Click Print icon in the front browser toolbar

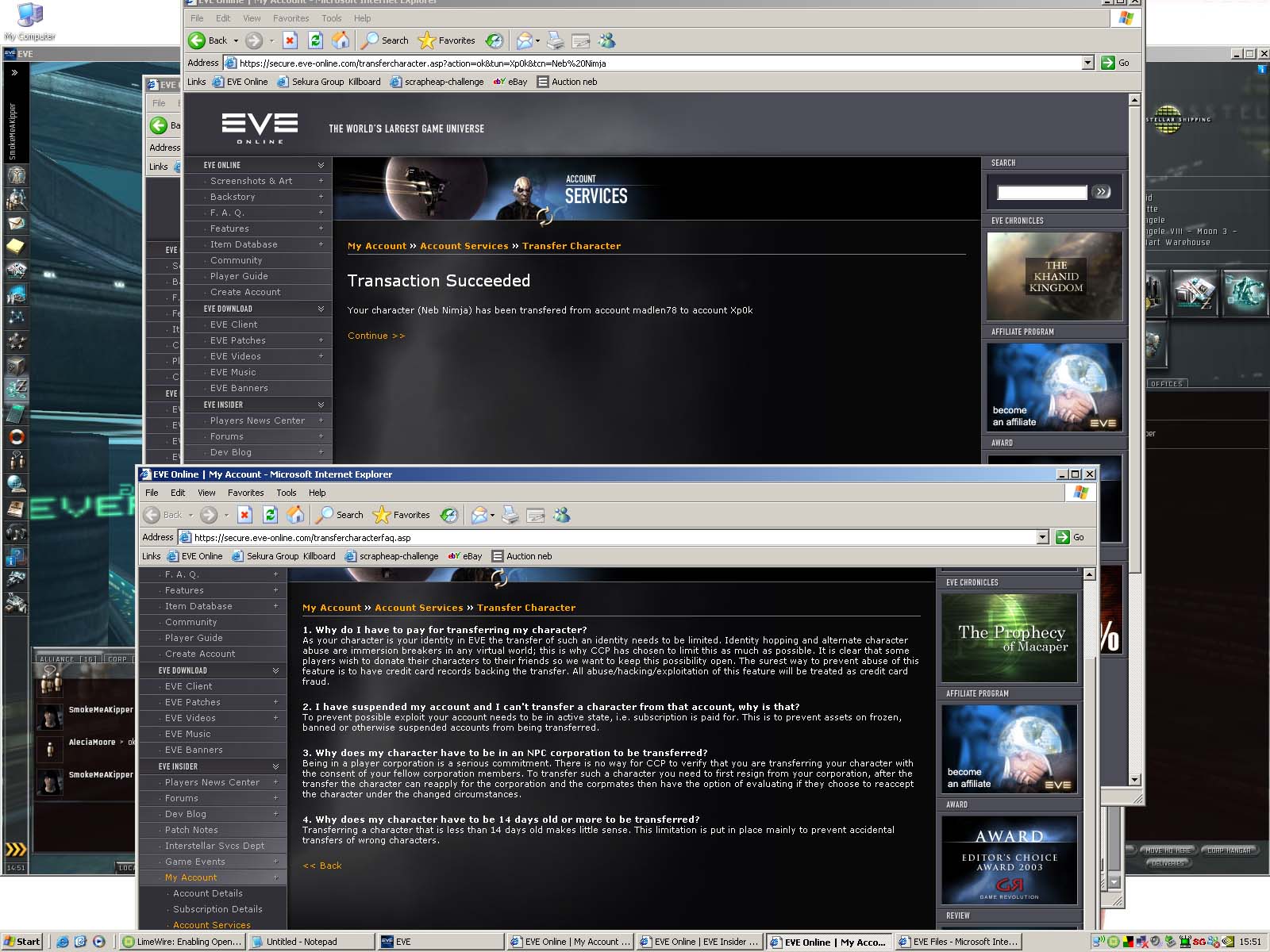[x=510, y=515]
